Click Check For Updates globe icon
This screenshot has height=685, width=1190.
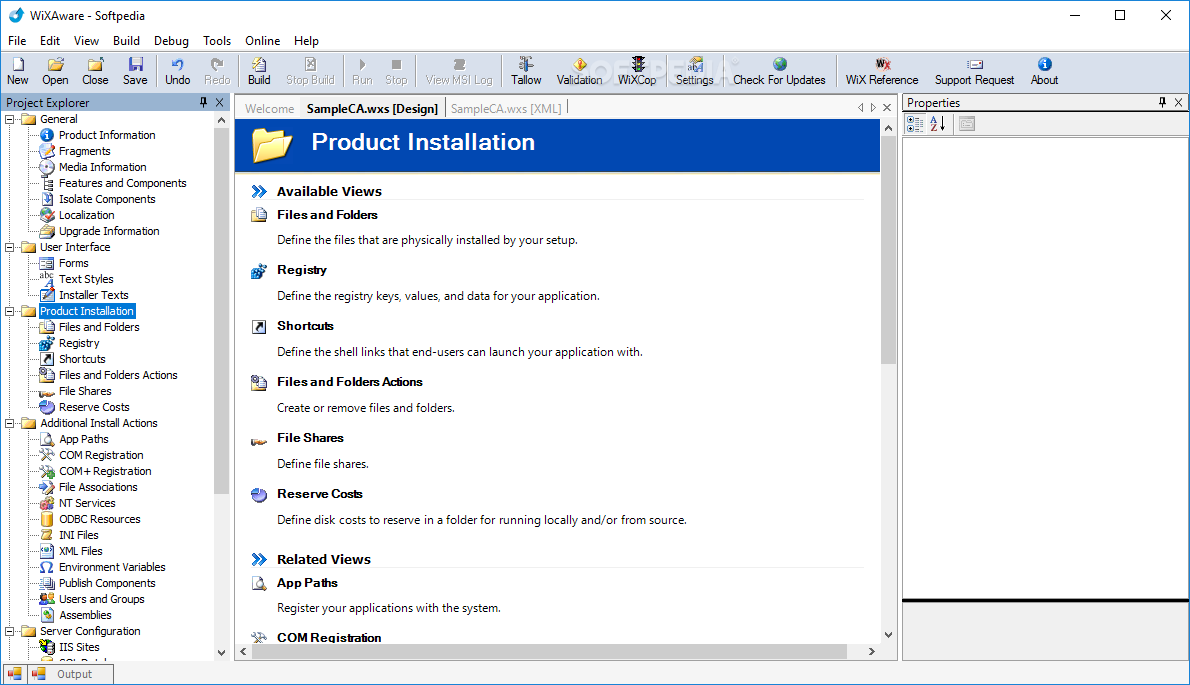779,64
